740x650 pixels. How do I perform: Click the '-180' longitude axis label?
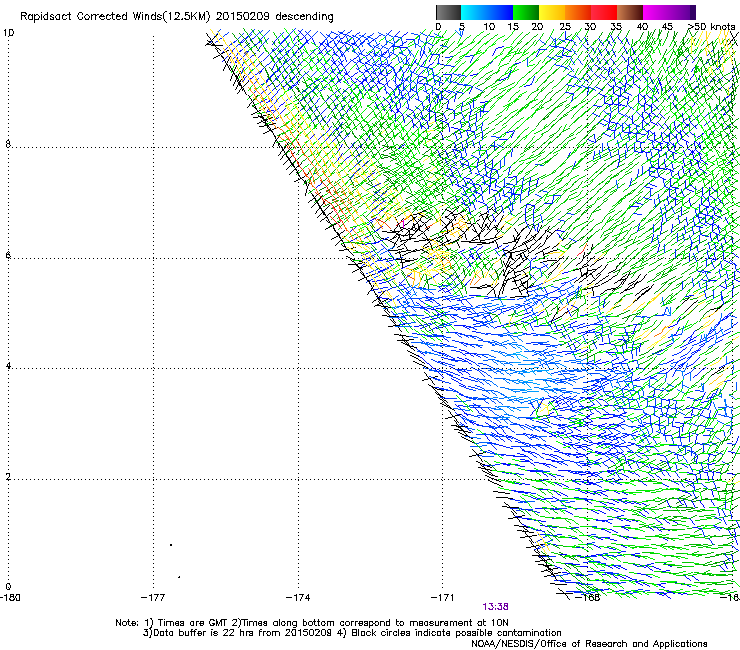[x=10, y=598]
